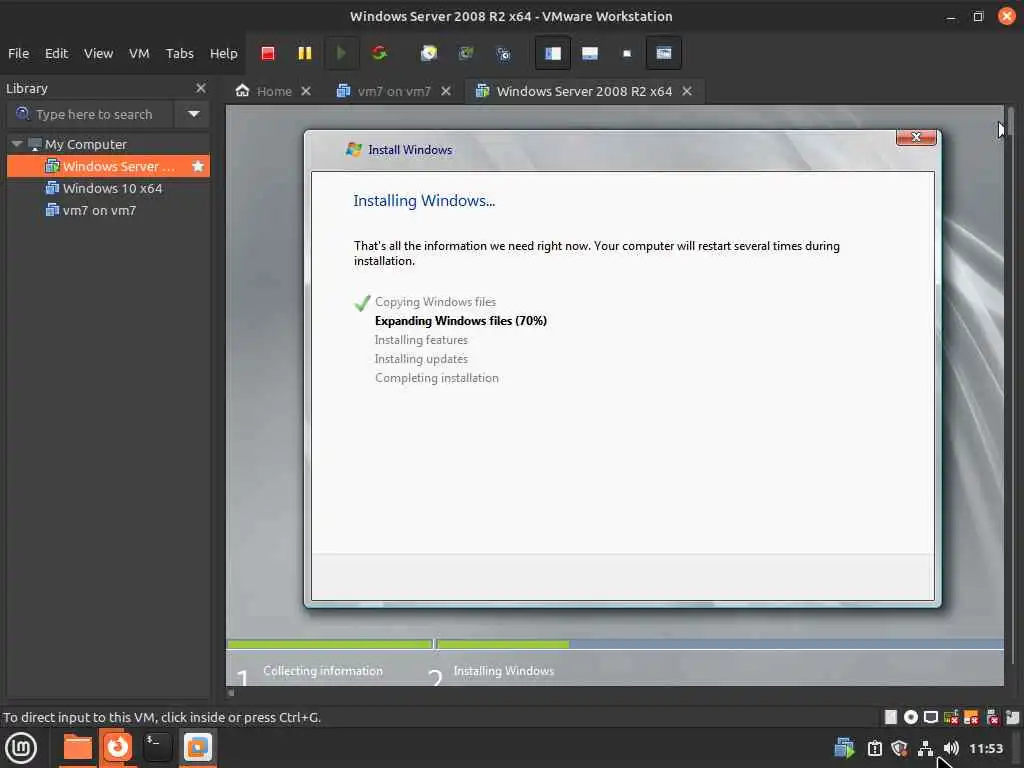Launch Firefox from the taskbar

click(118, 747)
